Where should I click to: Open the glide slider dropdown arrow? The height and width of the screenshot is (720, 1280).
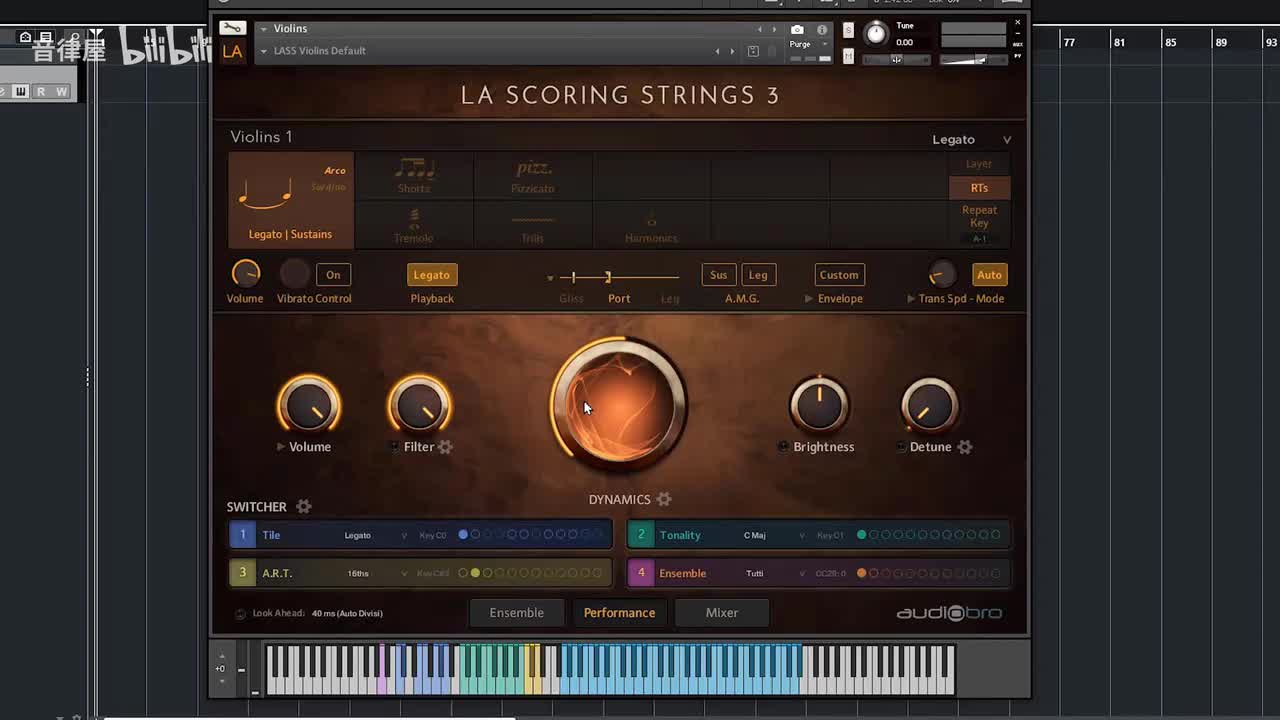[550, 278]
